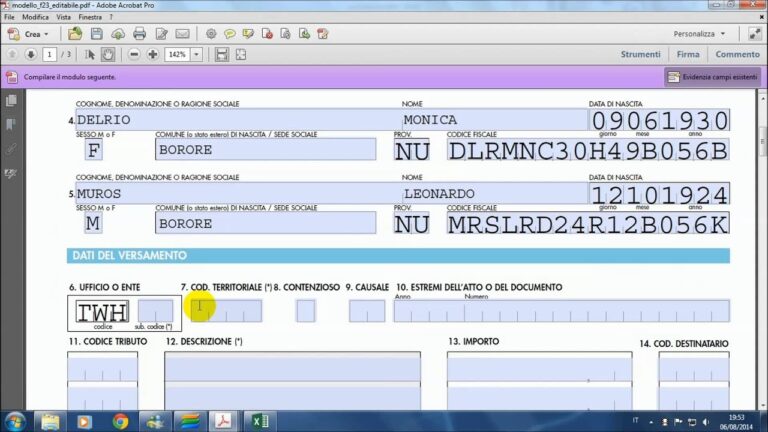Open the Personalizza dropdown
The image size is (768, 432).
tap(699, 34)
